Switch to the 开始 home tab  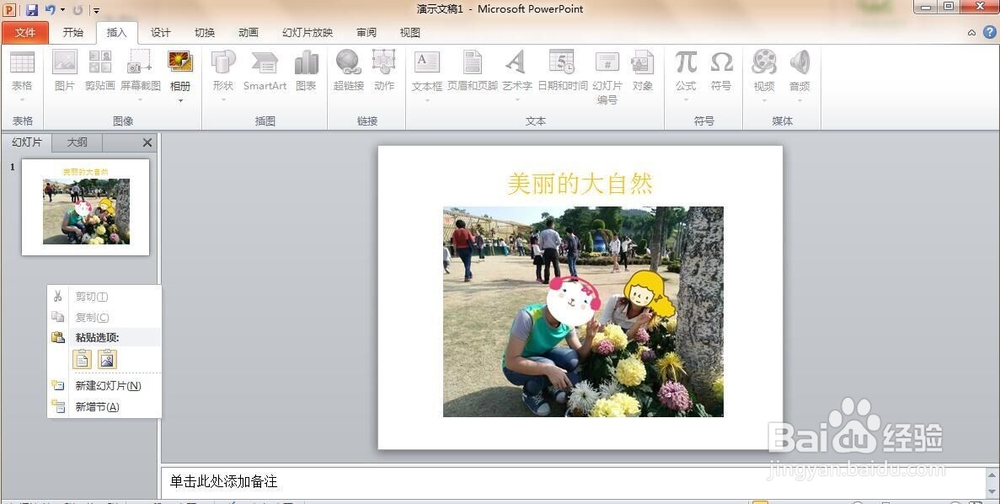pyautogui.click(x=73, y=33)
